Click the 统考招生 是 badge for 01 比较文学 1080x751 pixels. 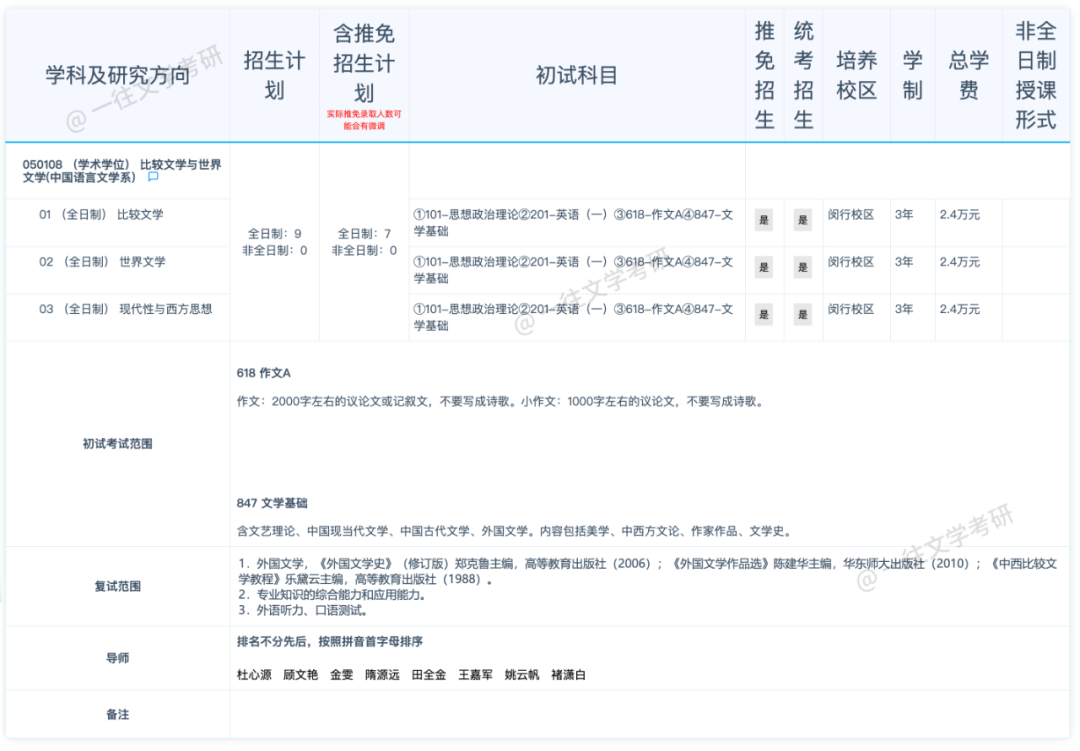[x=802, y=220]
